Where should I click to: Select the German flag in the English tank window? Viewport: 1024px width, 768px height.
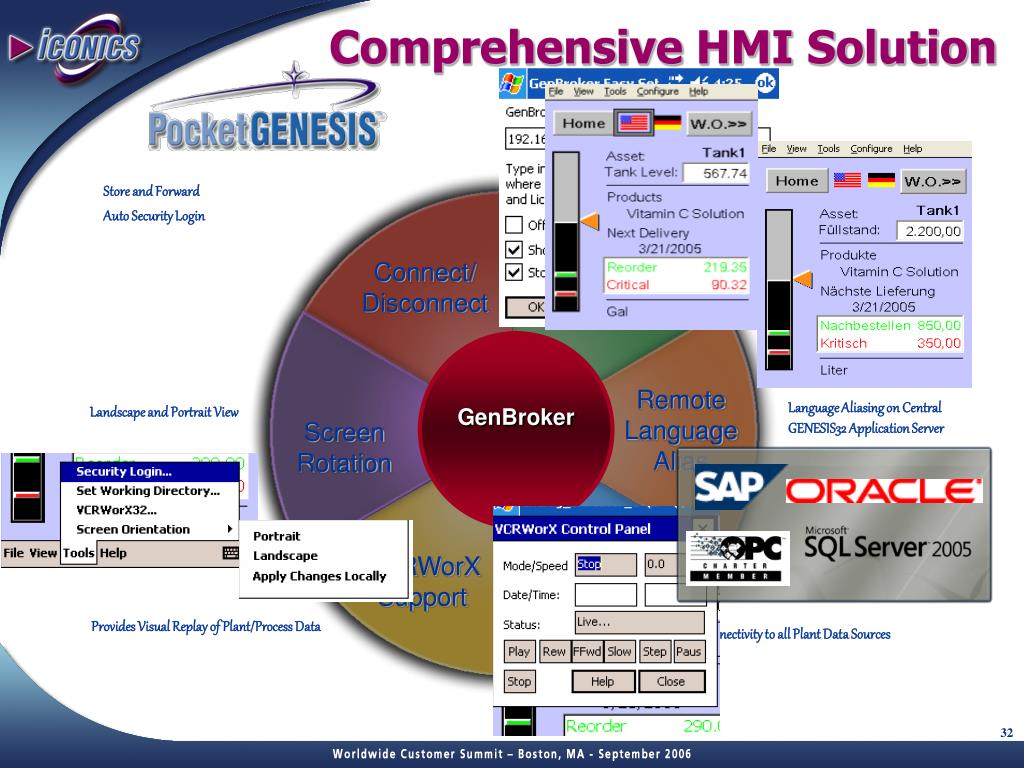pos(667,123)
